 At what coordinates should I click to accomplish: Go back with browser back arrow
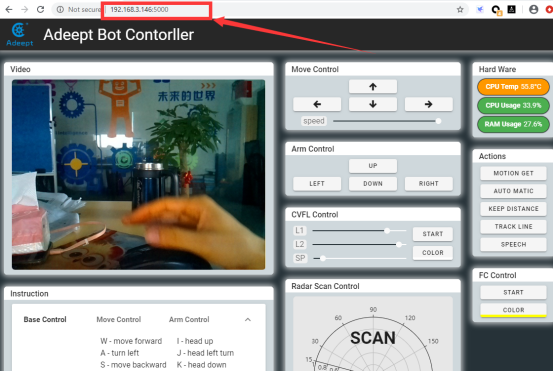coord(9,10)
